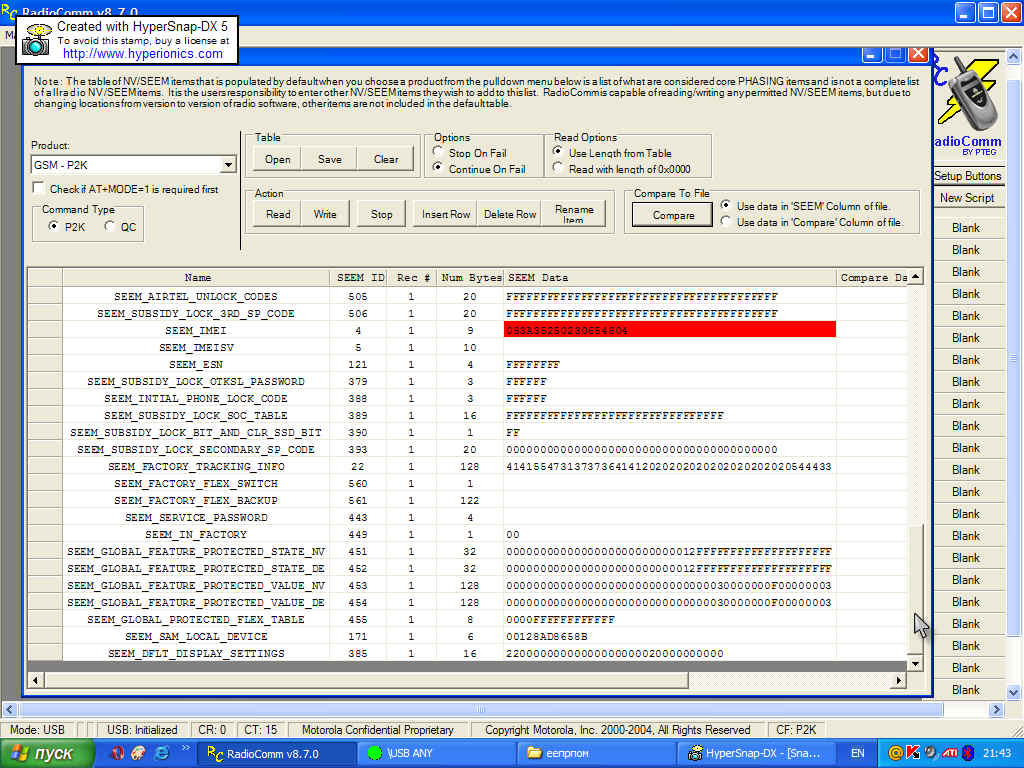The height and width of the screenshot is (768, 1024).
Task: Click the Read action button
Action: 278,214
